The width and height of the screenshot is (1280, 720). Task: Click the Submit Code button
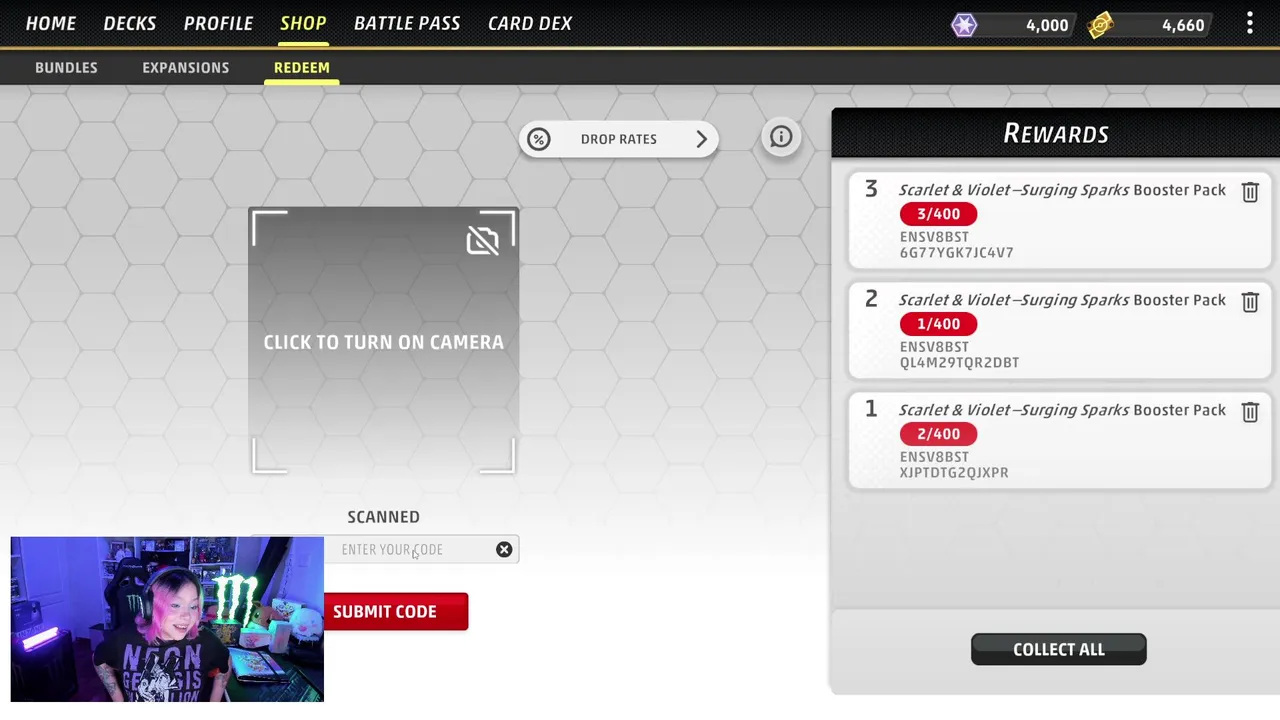(x=395, y=612)
